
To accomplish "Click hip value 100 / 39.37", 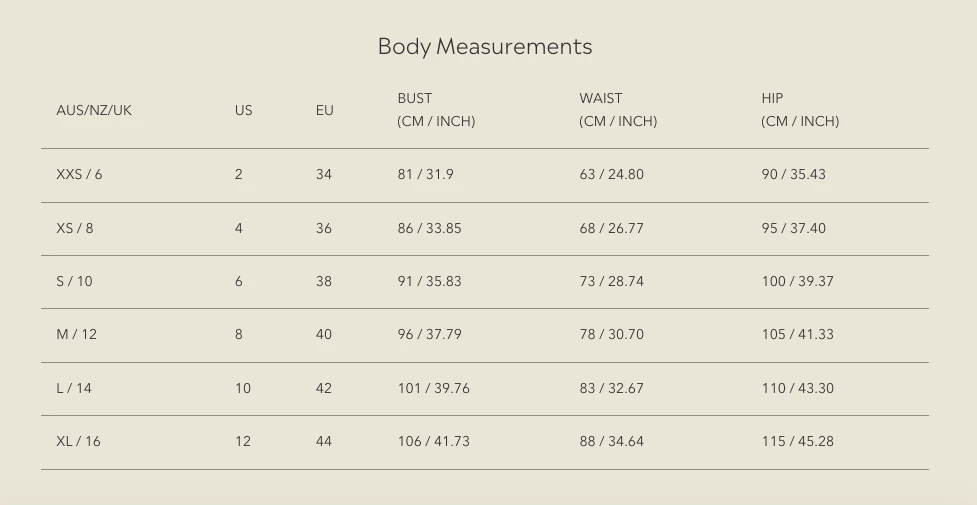I will pos(797,281).
